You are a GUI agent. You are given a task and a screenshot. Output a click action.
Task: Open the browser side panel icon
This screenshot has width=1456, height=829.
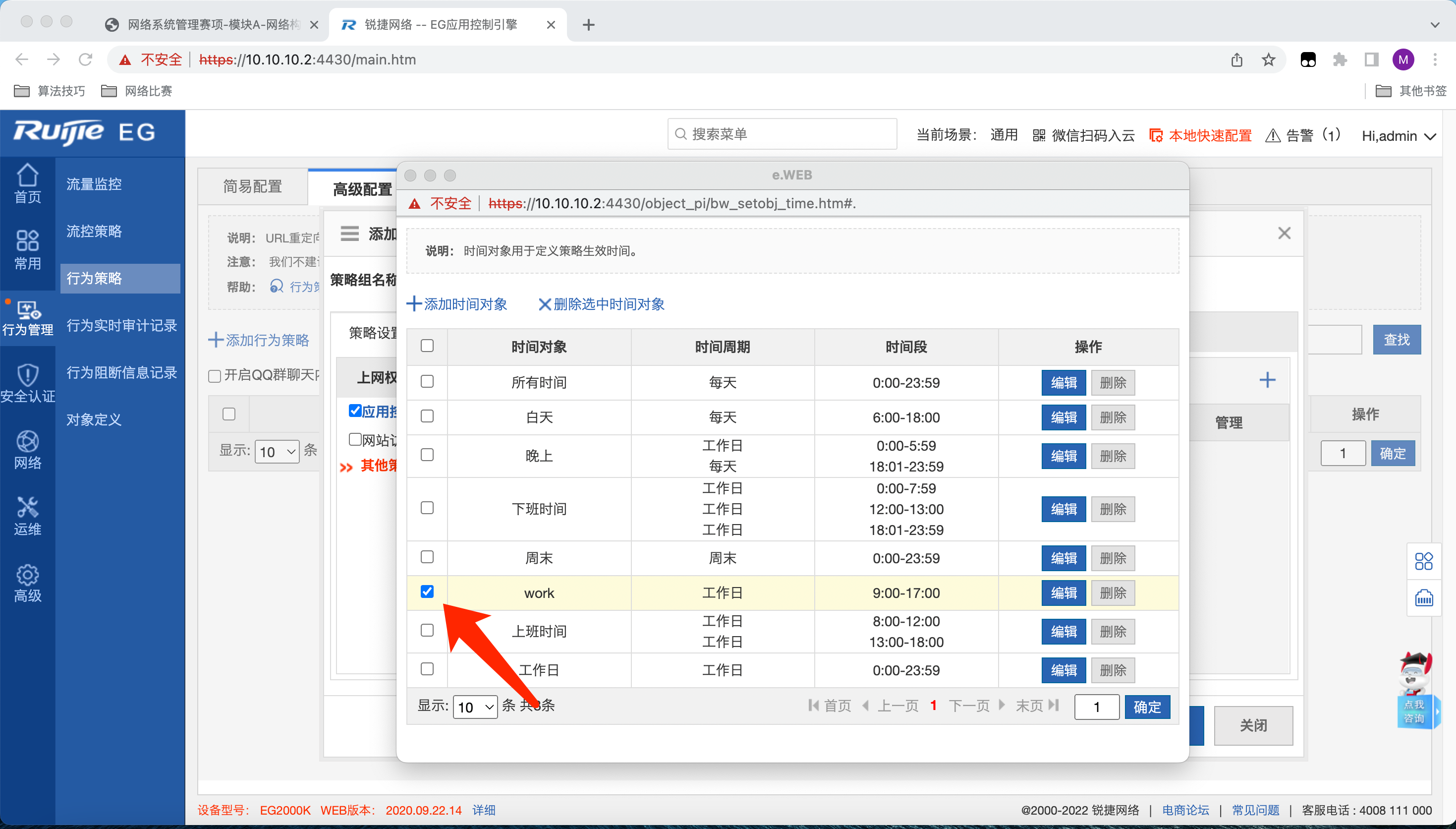[1371, 59]
